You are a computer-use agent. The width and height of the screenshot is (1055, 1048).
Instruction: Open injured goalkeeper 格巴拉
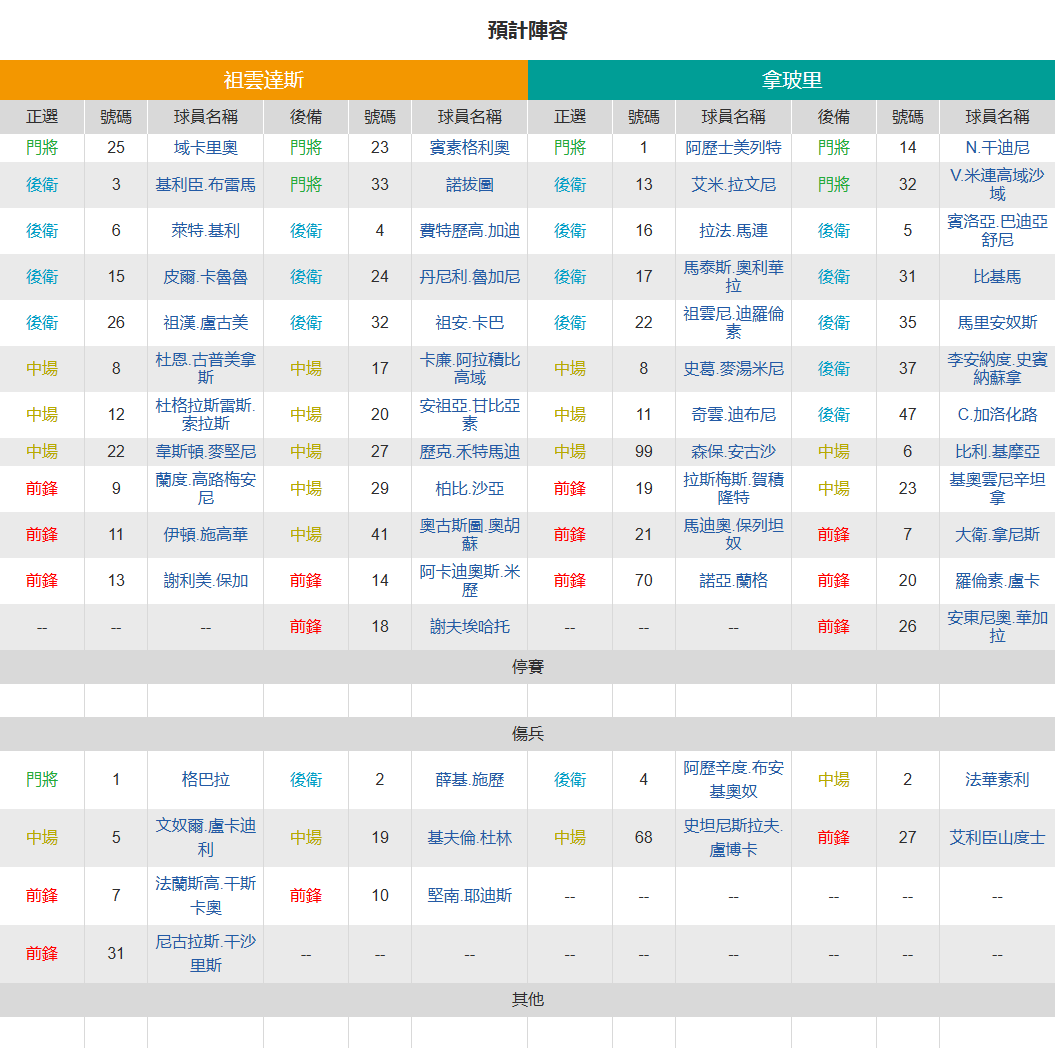(205, 780)
